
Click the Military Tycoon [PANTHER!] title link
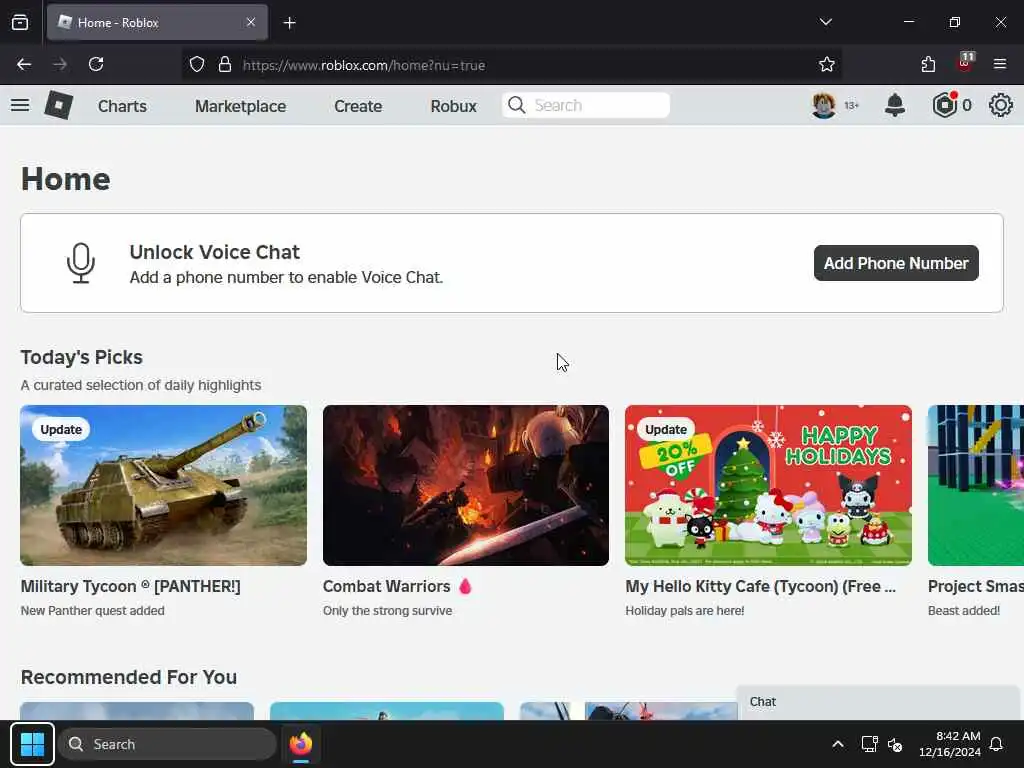(131, 586)
